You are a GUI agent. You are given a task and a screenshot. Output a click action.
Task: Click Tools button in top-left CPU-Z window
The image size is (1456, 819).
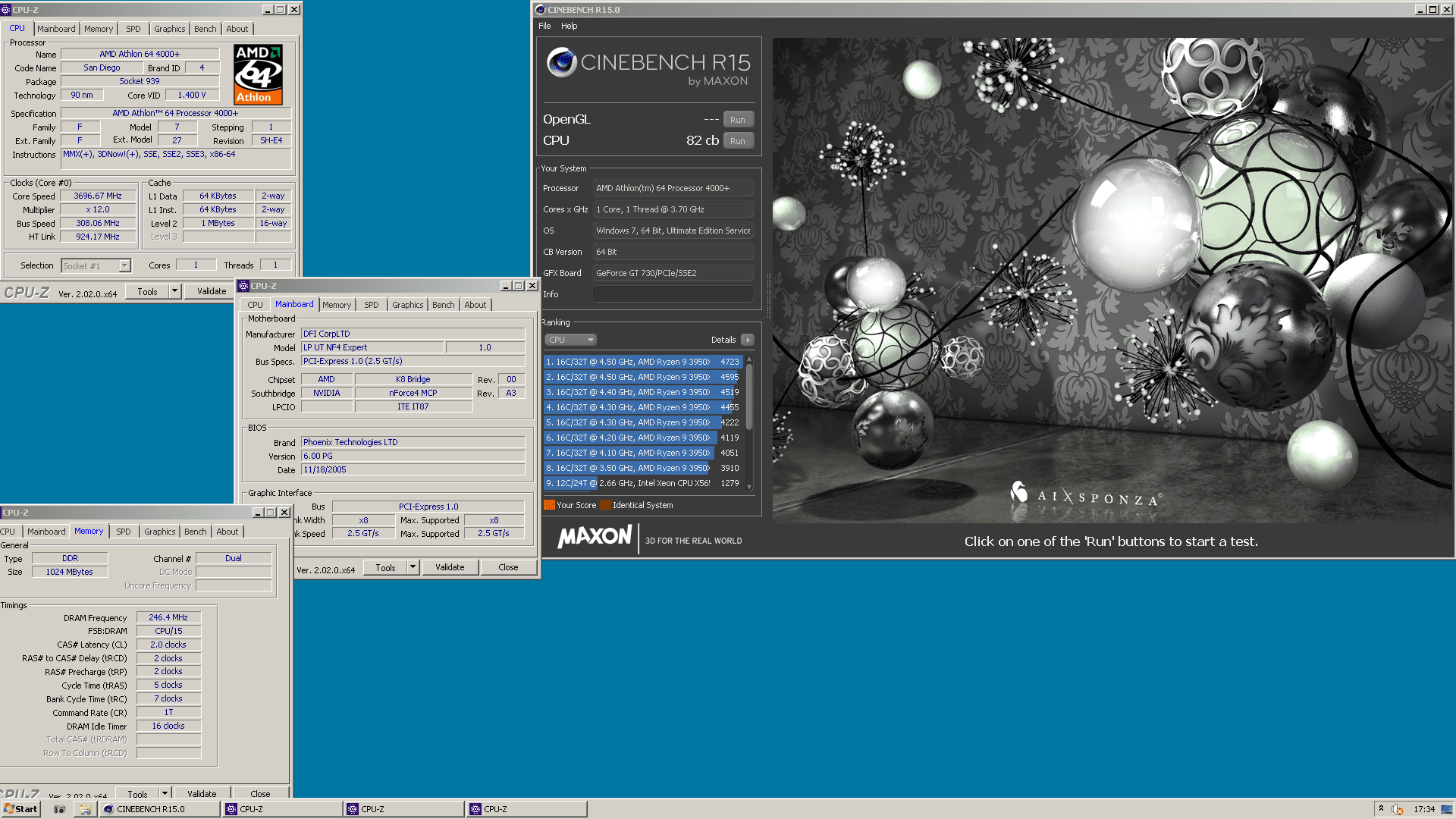[x=147, y=291]
